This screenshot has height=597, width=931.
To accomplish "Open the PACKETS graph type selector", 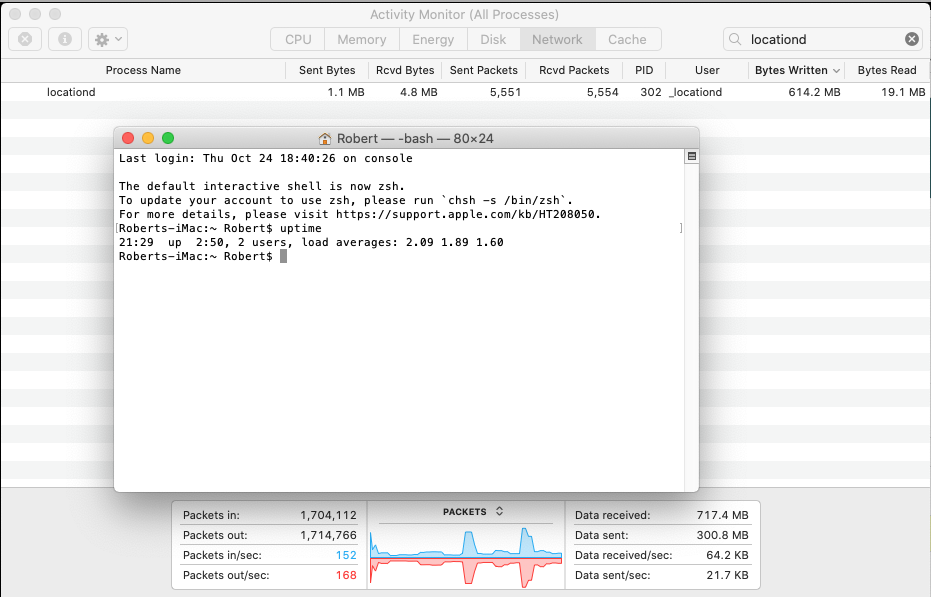I will click(473, 511).
